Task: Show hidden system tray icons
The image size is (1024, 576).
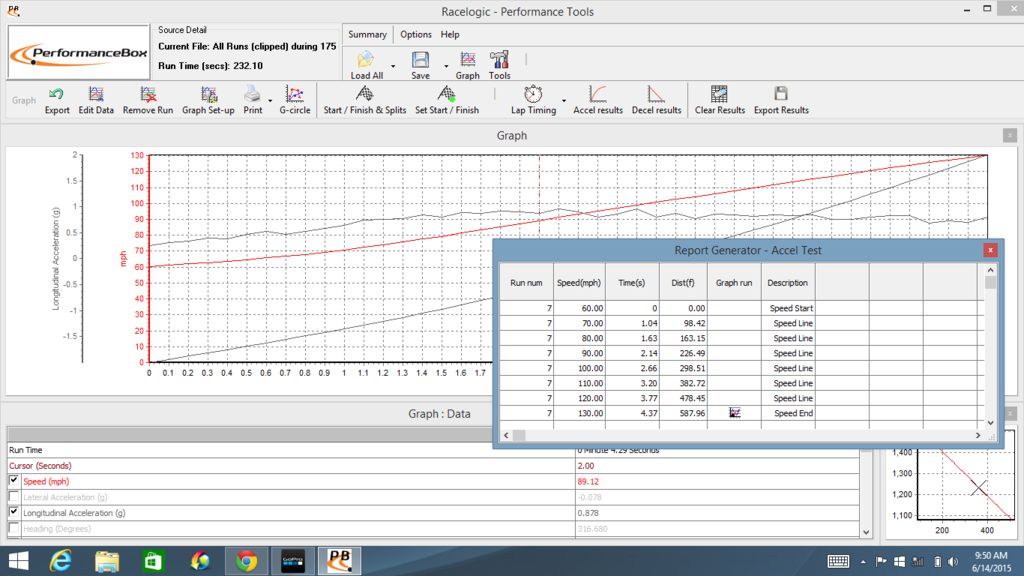Action: click(x=863, y=562)
